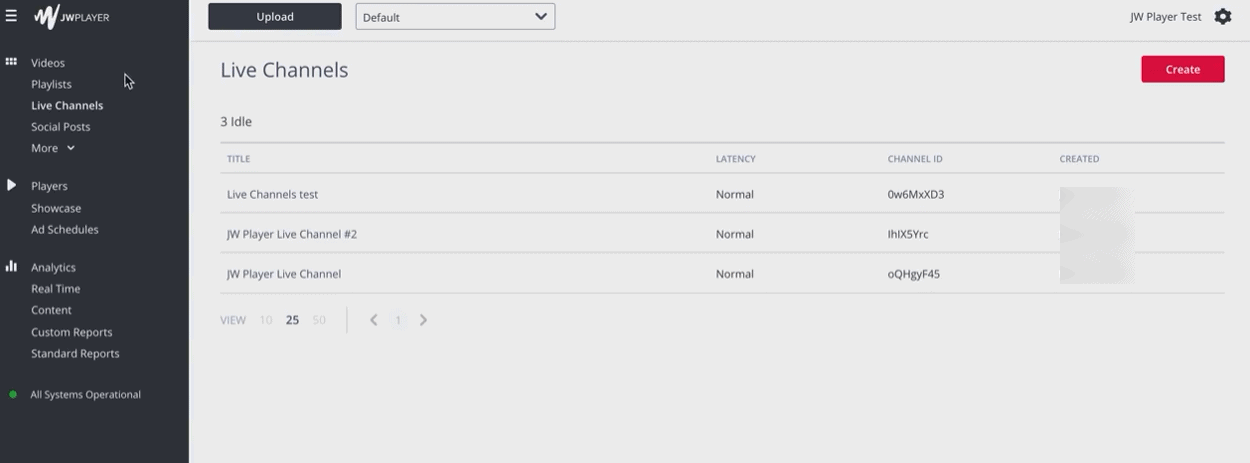Open Real Time analytics
1250x463 pixels.
coord(56,289)
